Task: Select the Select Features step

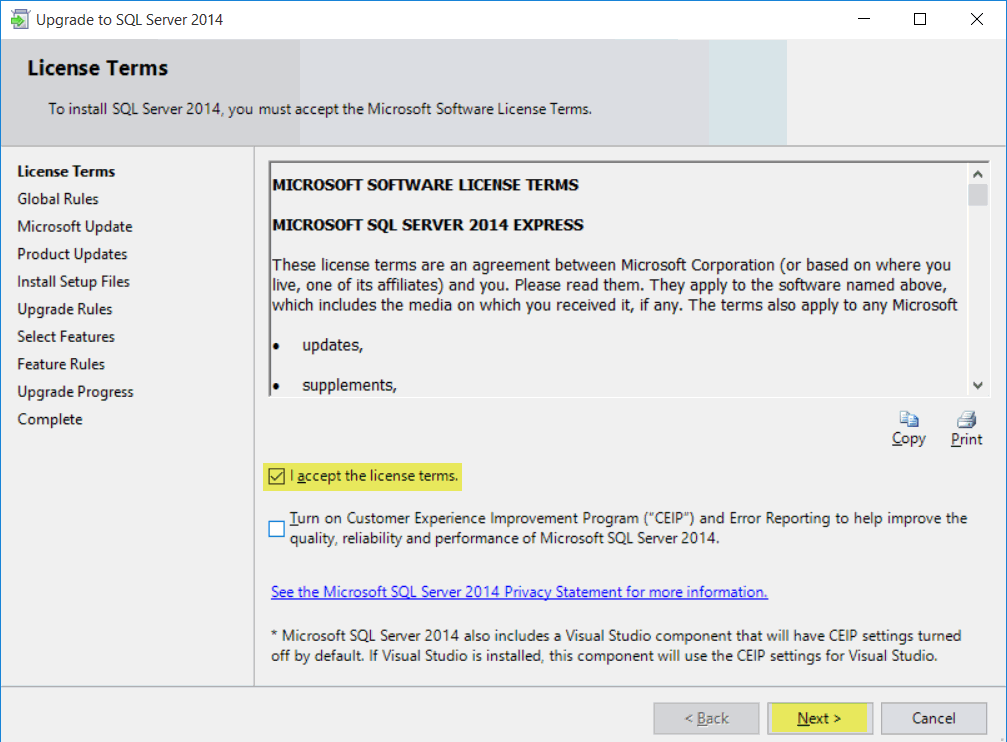Action: coord(66,337)
